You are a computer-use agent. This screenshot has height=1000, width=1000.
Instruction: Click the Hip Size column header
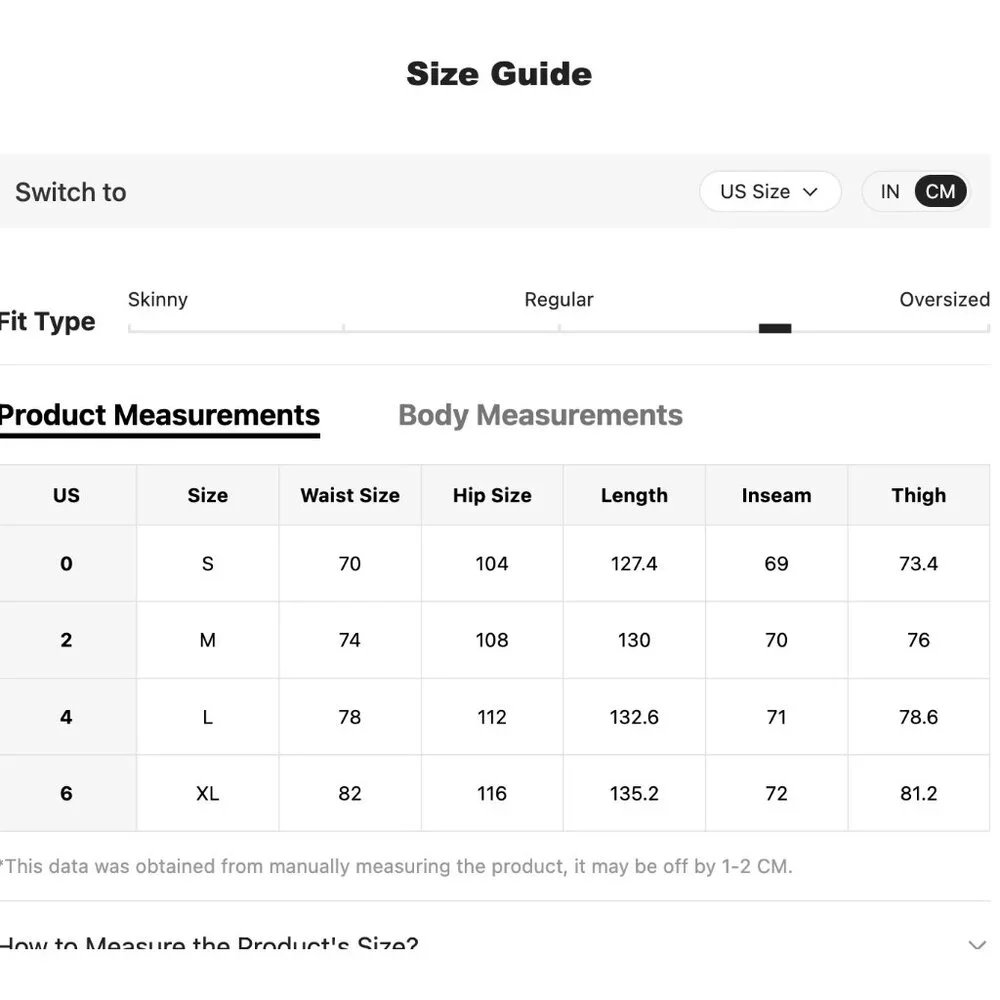point(492,495)
